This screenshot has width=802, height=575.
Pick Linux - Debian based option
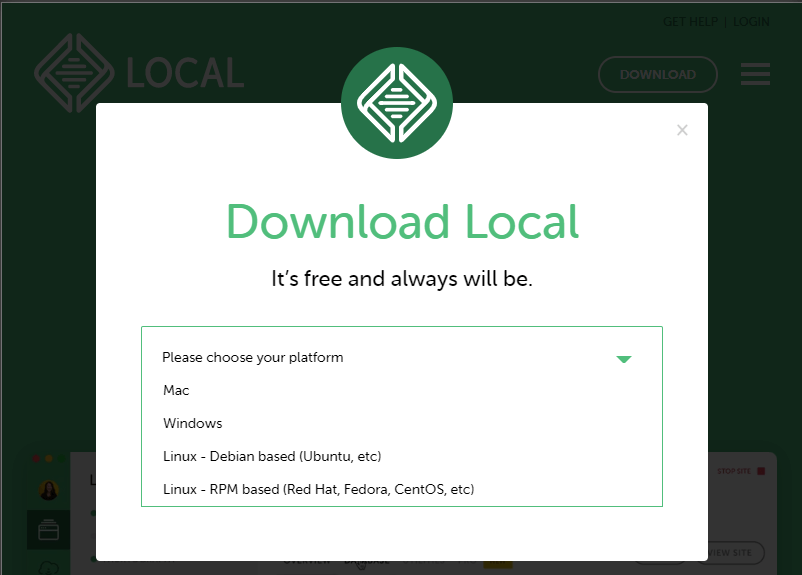click(272, 456)
